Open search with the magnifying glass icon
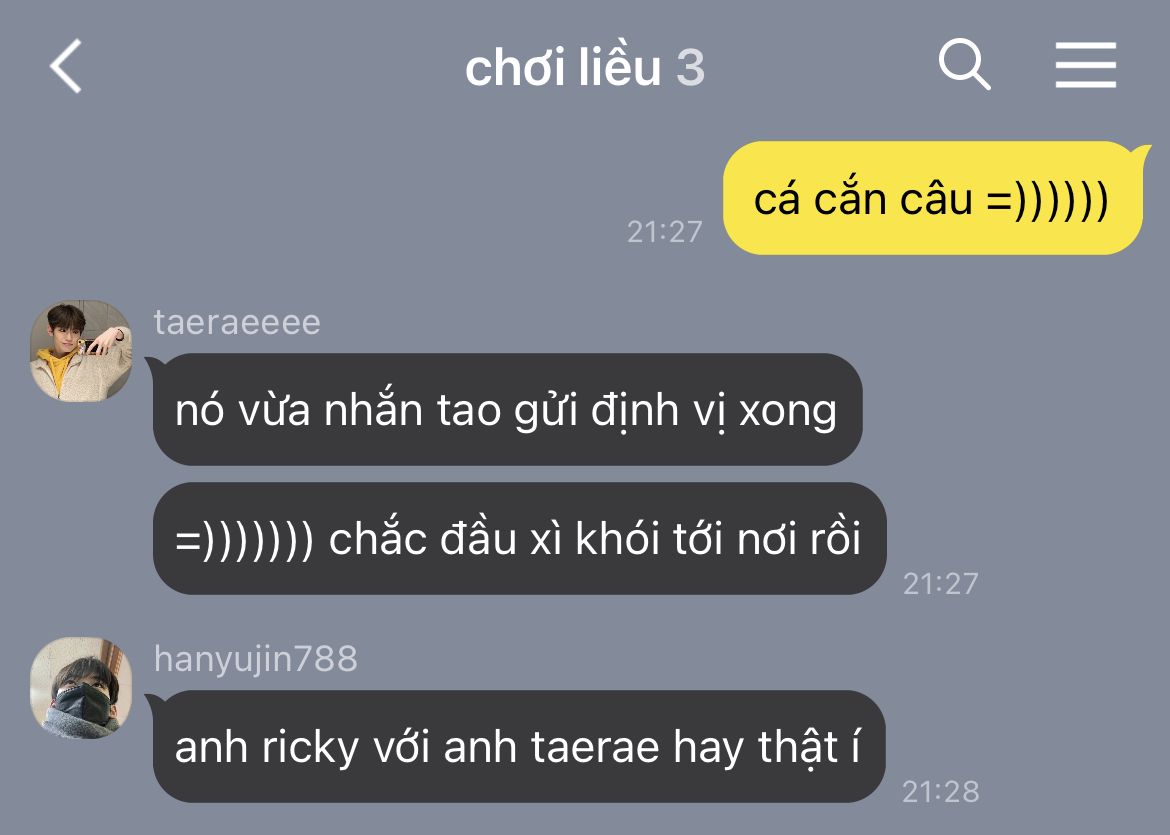The height and width of the screenshot is (835, 1170). click(964, 64)
